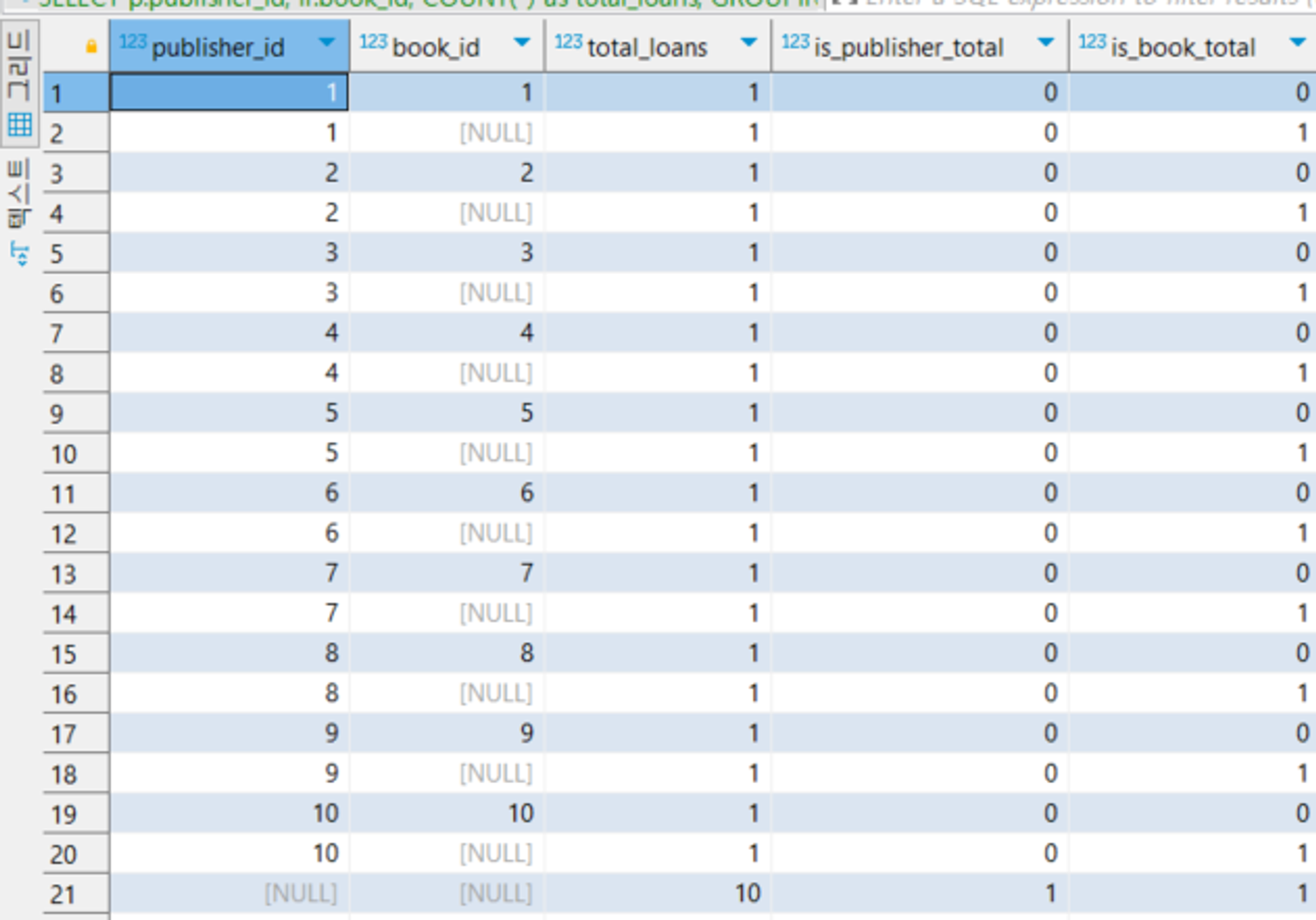Viewport: 1316px width, 920px height.
Task: Click numeric type icon of publisher_id column
Action: pos(132,42)
